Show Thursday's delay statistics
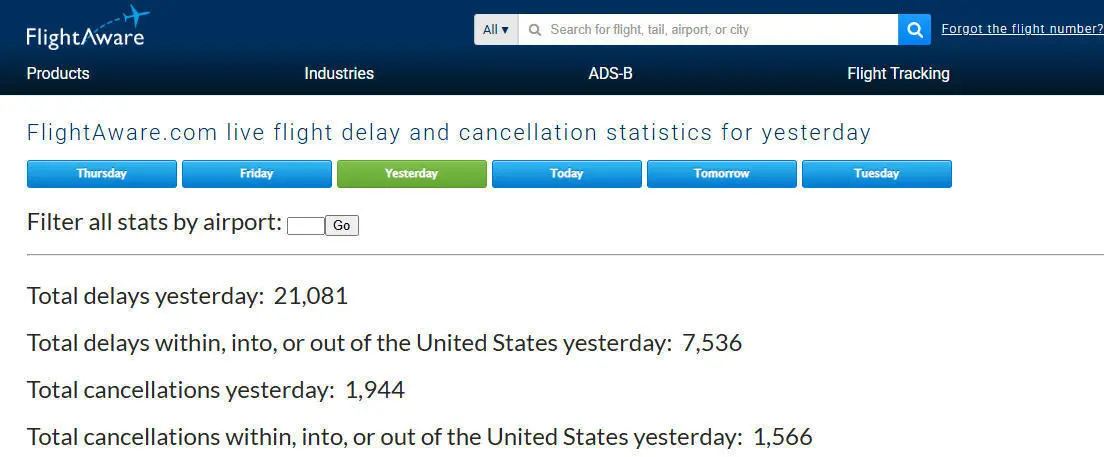1104x457 pixels. click(x=102, y=174)
